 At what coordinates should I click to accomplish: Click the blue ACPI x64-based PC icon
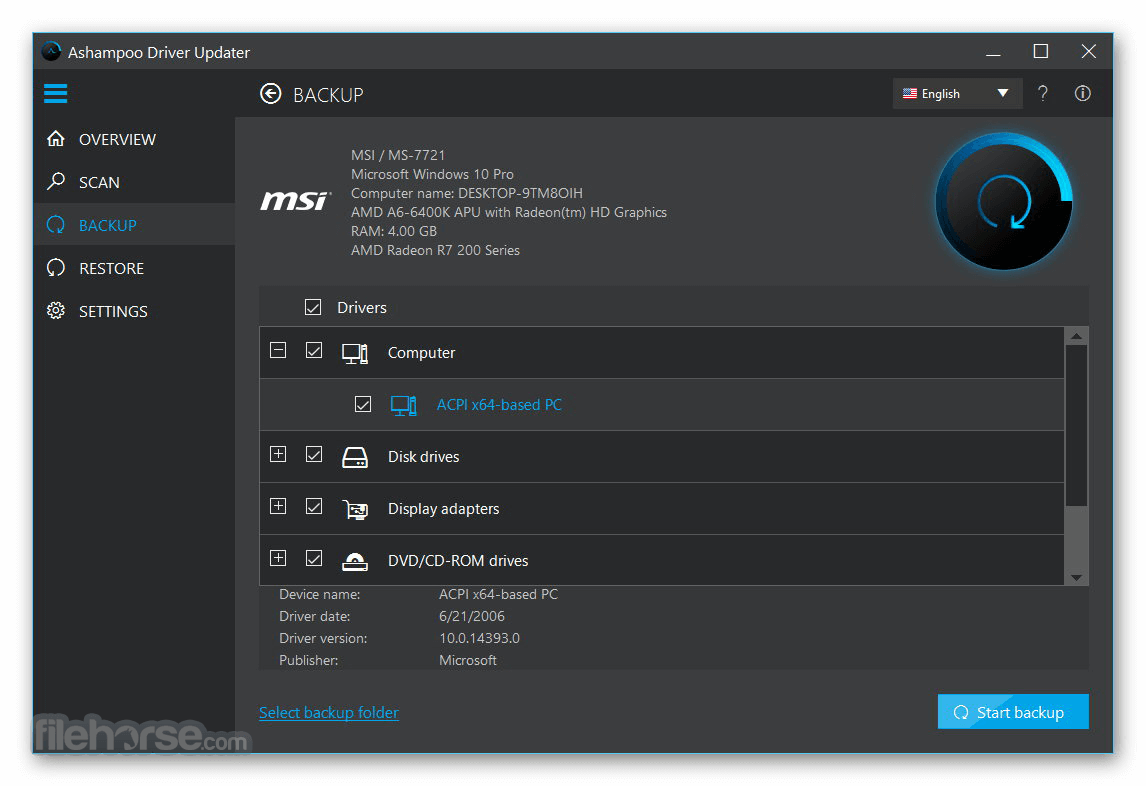[403, 405]
